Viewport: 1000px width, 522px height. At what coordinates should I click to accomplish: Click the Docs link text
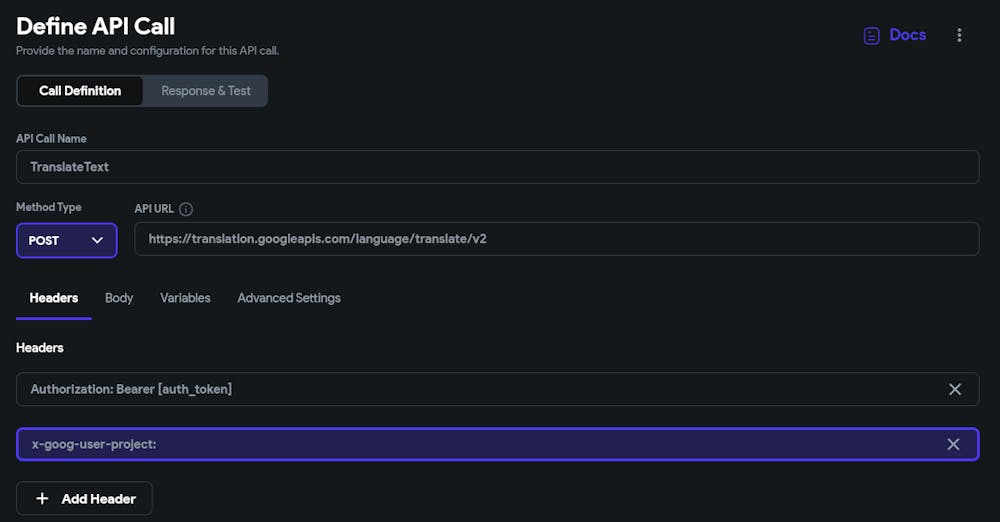tap(908, 35)
